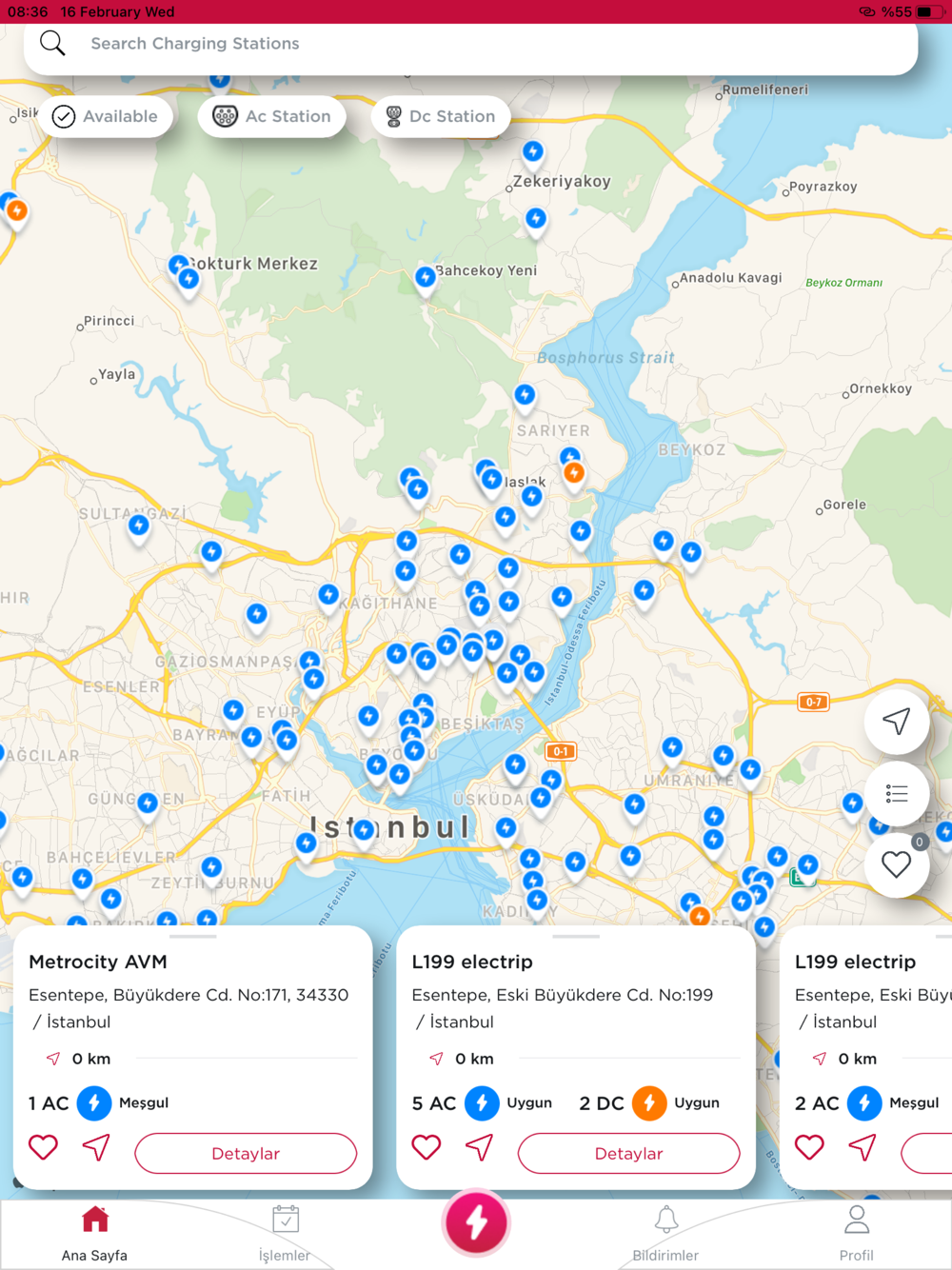Tap Meşgul status on Metrocity AVM card
Viewport: 952px width, 1270px height.
(x=144, y=1102)
